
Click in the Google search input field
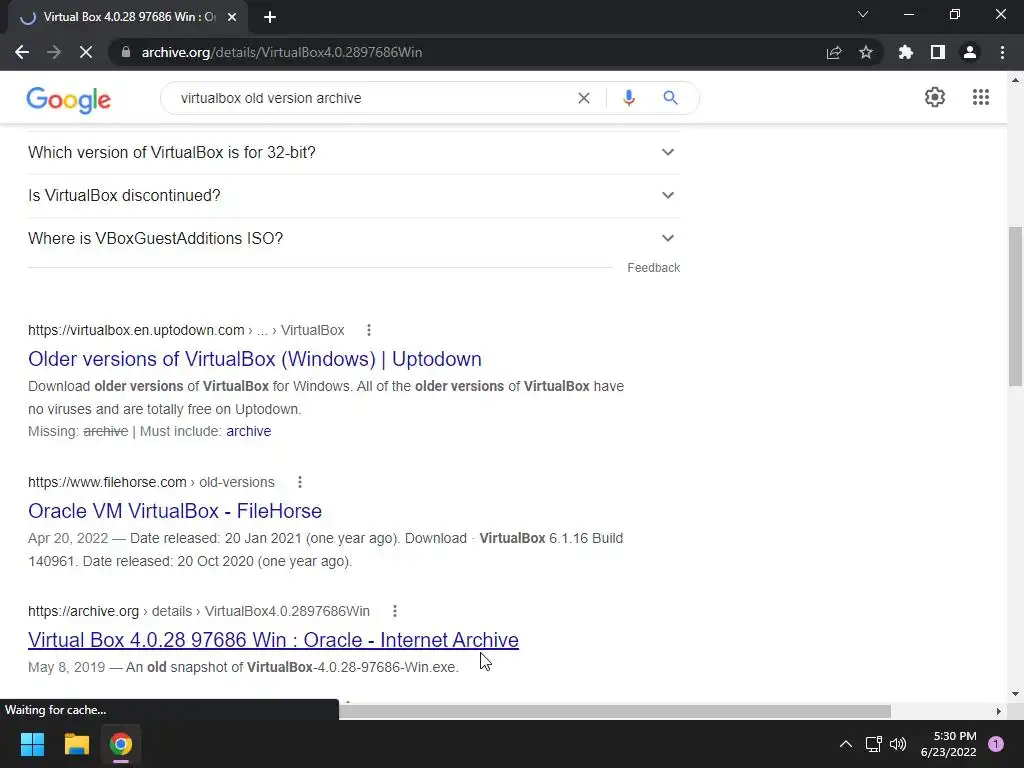tap(372, 98)
